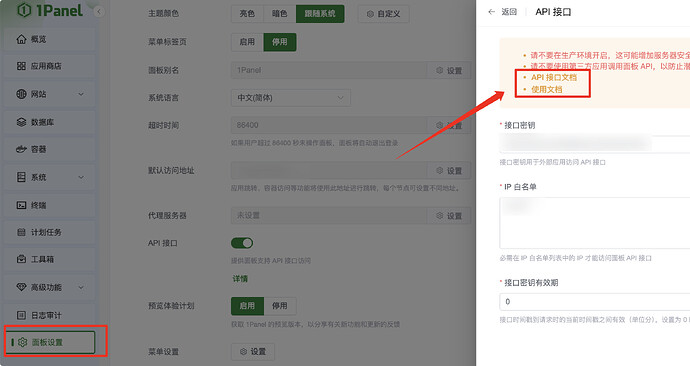Open 应用商店 app store icon
Screen dimensions: 690x366
pyautogui.click(x=21, y=66)
